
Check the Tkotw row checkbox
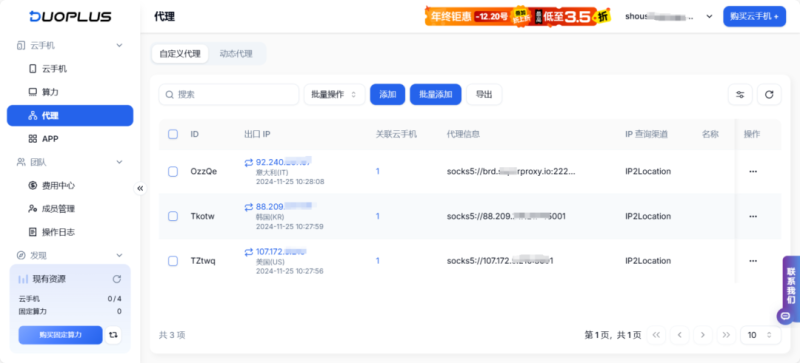[x=173, y=216]
